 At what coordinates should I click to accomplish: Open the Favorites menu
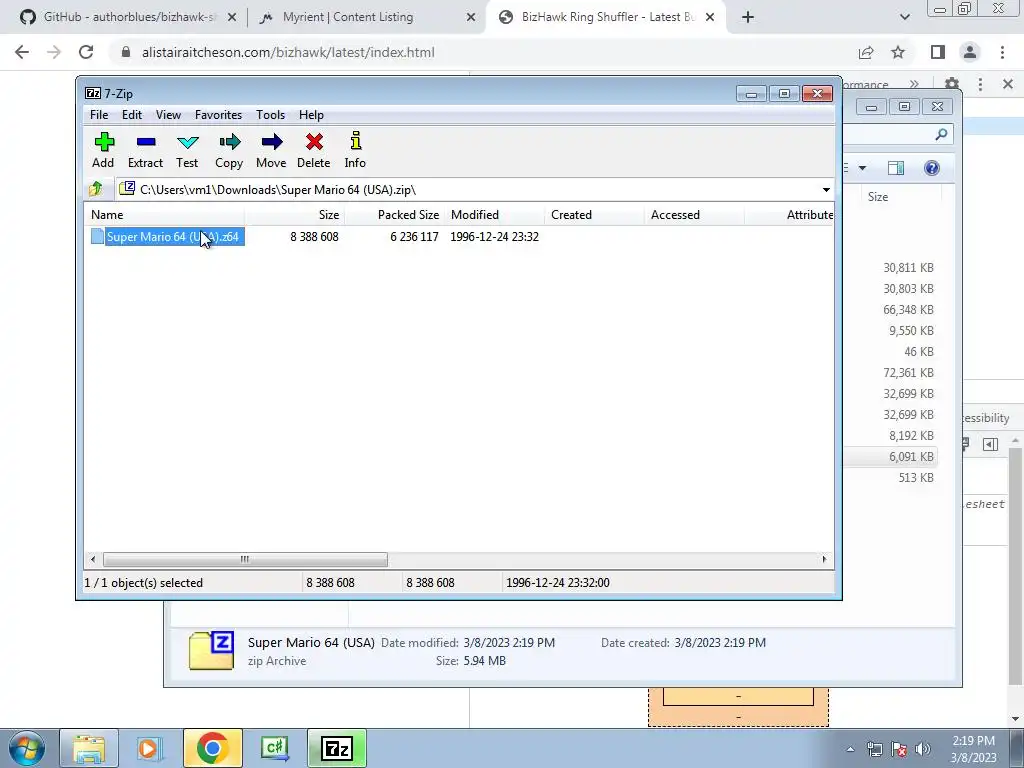[218, 115]
